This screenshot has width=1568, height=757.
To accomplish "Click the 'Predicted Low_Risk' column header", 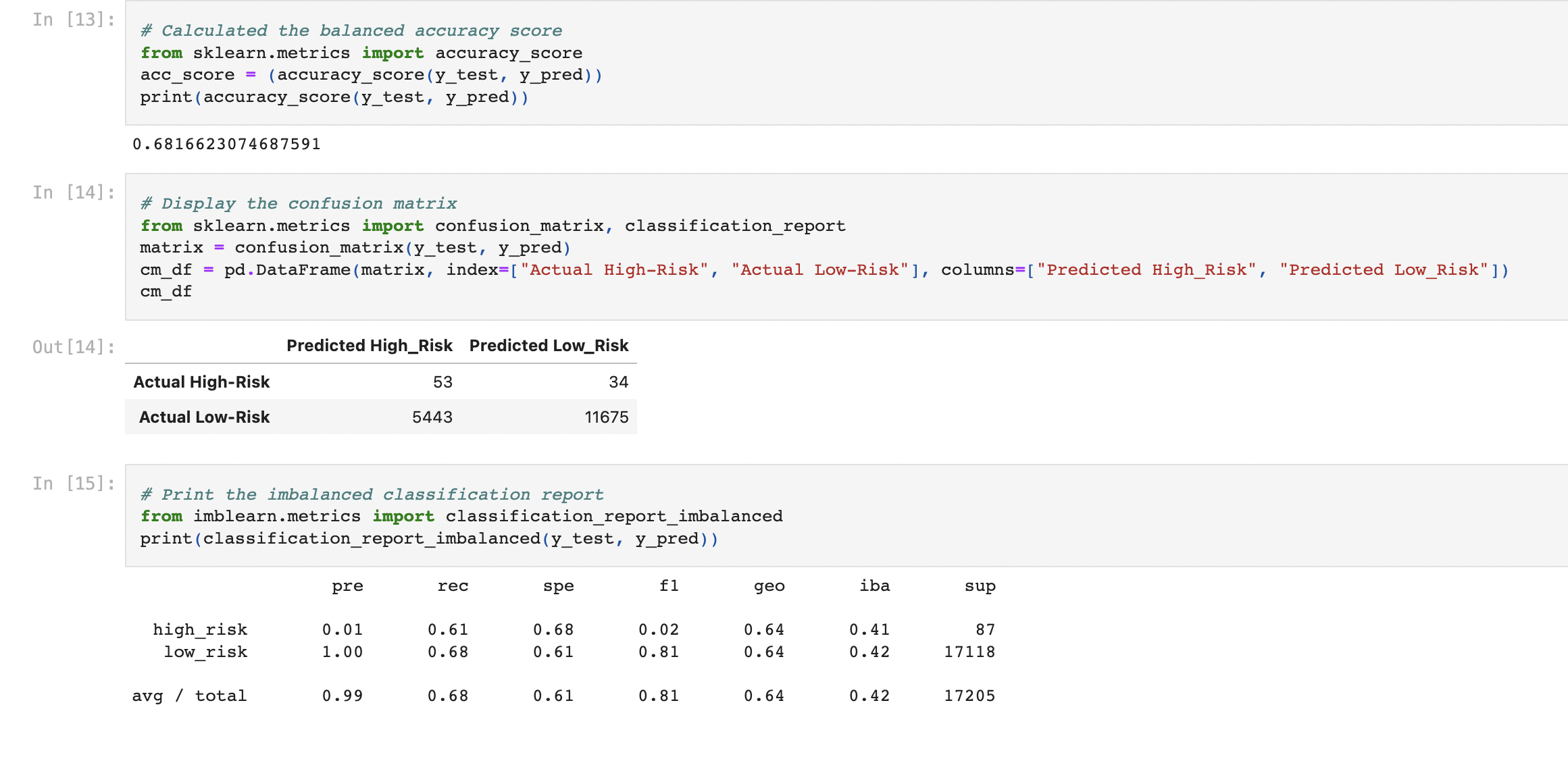I will [x=549, y=345].
